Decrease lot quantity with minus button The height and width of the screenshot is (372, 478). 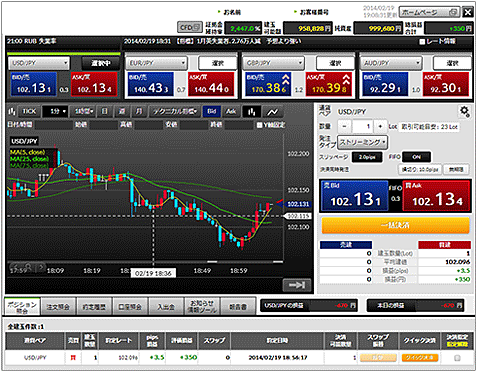(344, 127)
